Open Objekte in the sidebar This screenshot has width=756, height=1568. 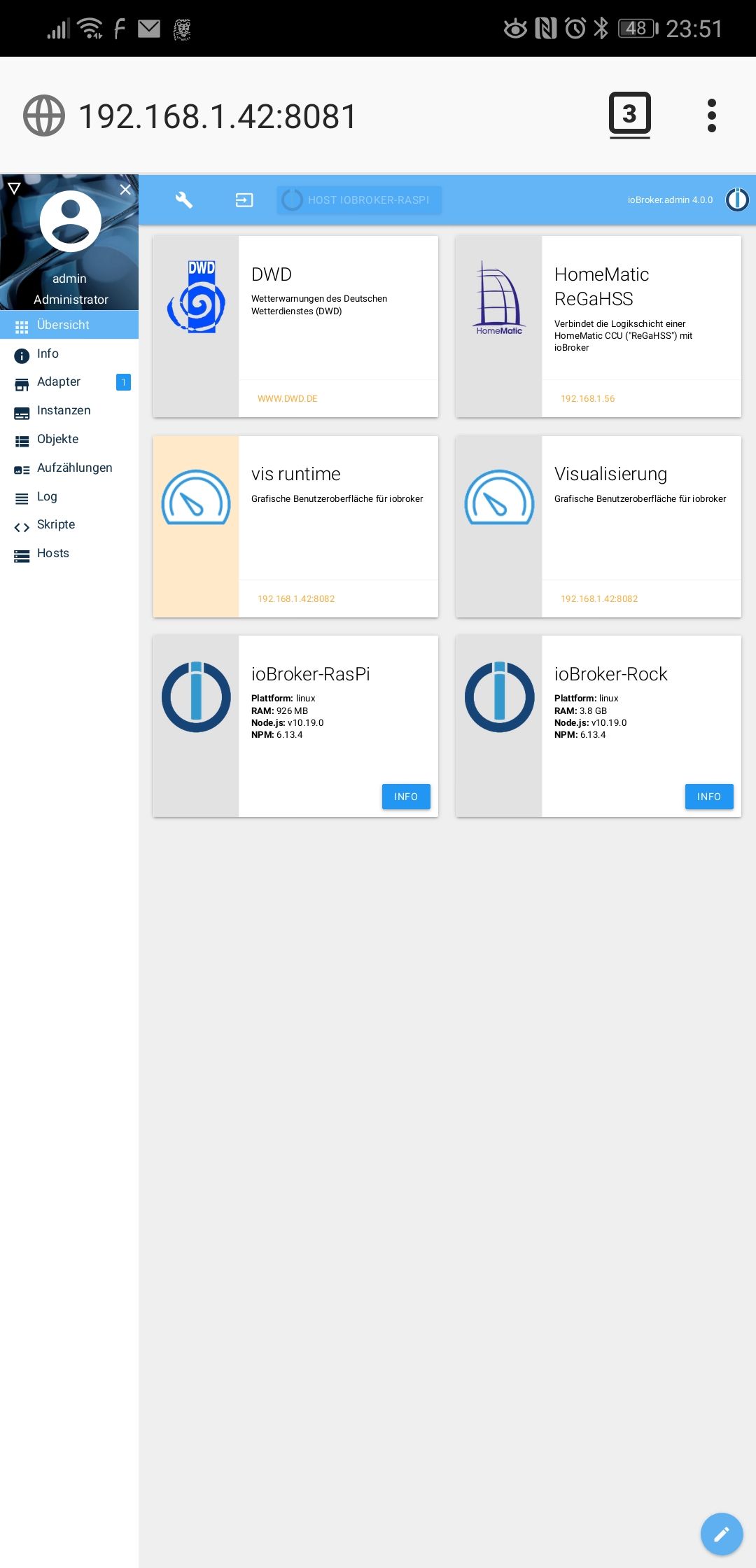point(69,440)
